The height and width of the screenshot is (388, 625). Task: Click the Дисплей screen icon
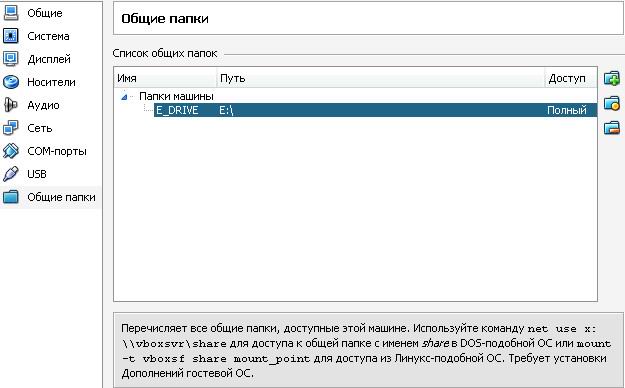tap(11, 59)
